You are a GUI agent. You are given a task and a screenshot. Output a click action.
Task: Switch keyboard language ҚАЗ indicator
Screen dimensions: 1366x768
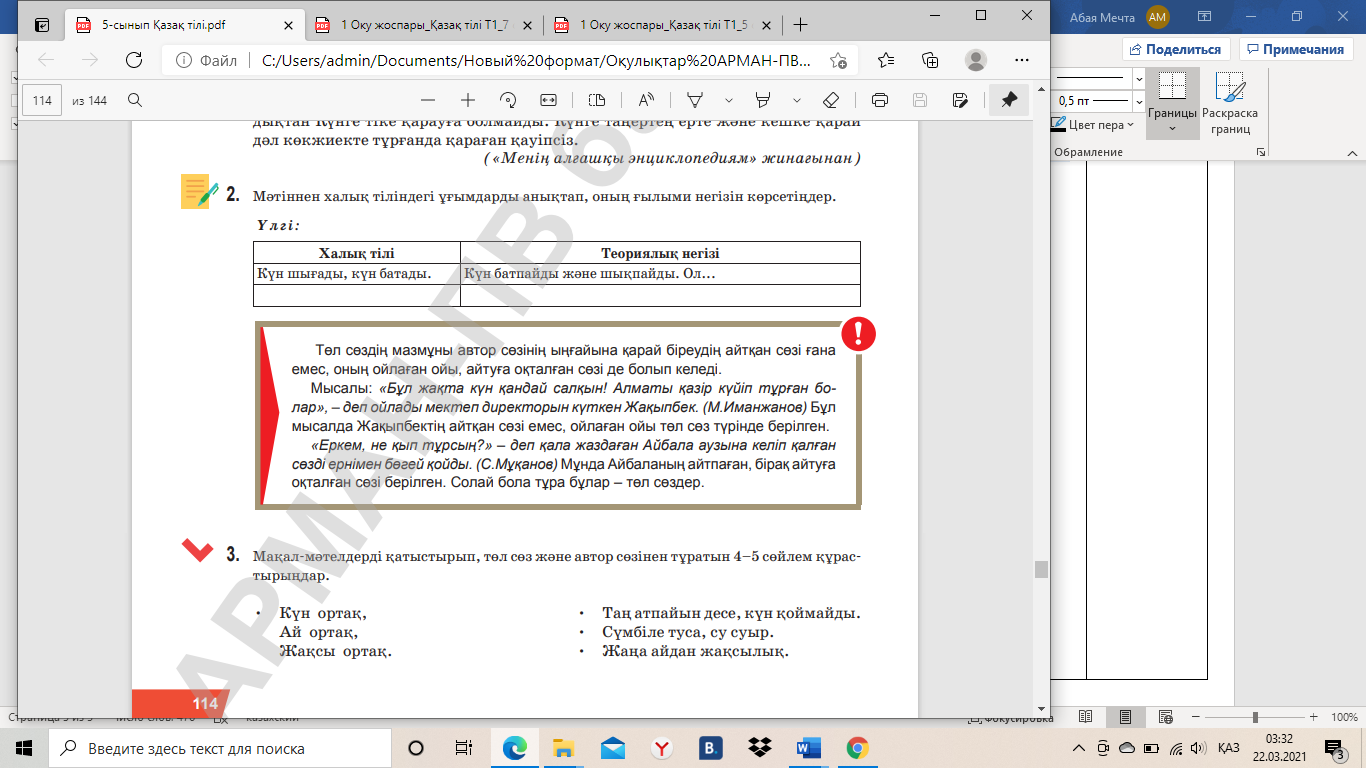point(1230,748)
